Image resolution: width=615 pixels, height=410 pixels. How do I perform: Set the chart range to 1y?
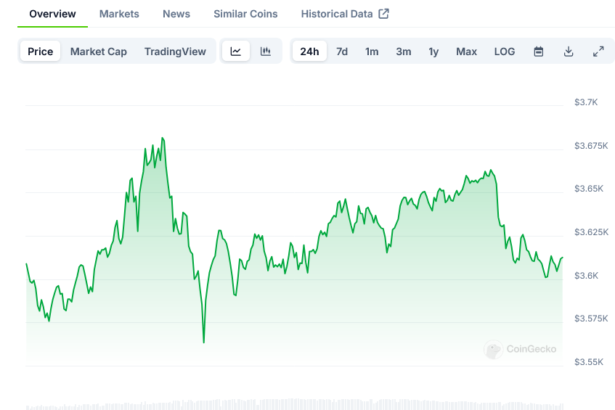pos(433,52)
